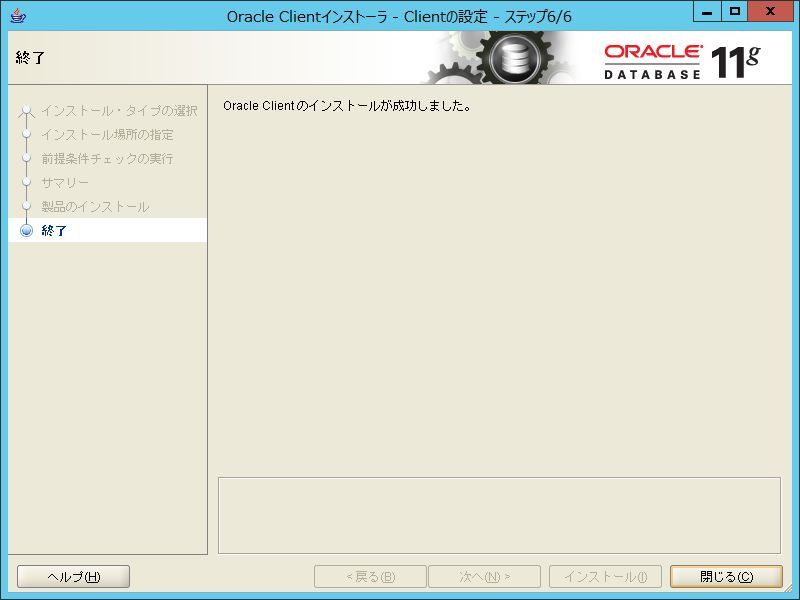Open help with the ヘルプ(H) button
Image resolution: width=800 pixels, height=600 pixels.
click(x=73, y=577)
